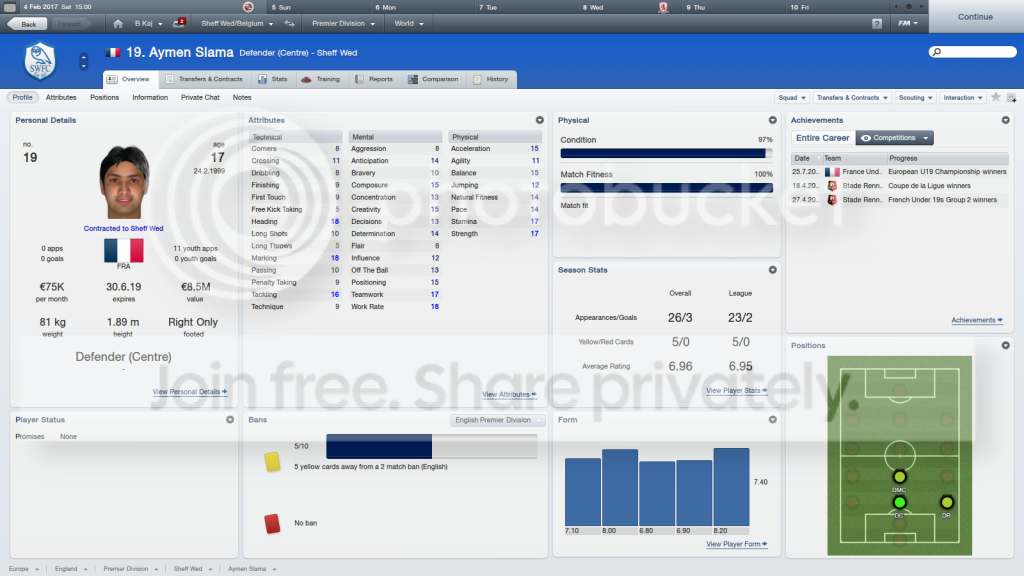Open the Form panel options circle
The height and width of the screenshot is (576, 1024).
pyautogui.click(x=773, y=420)
